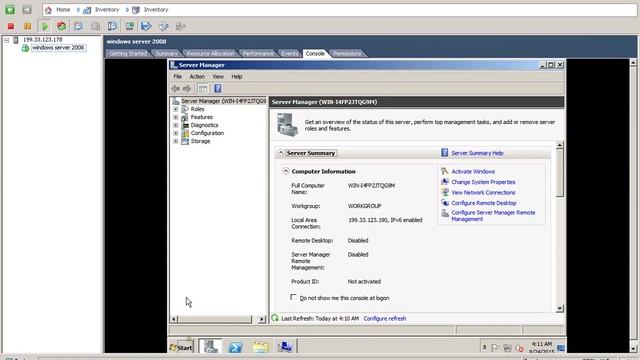Switch to the Events tab
Image resolution: width=640 pixels, height=360 pixels.
[290, 53]
